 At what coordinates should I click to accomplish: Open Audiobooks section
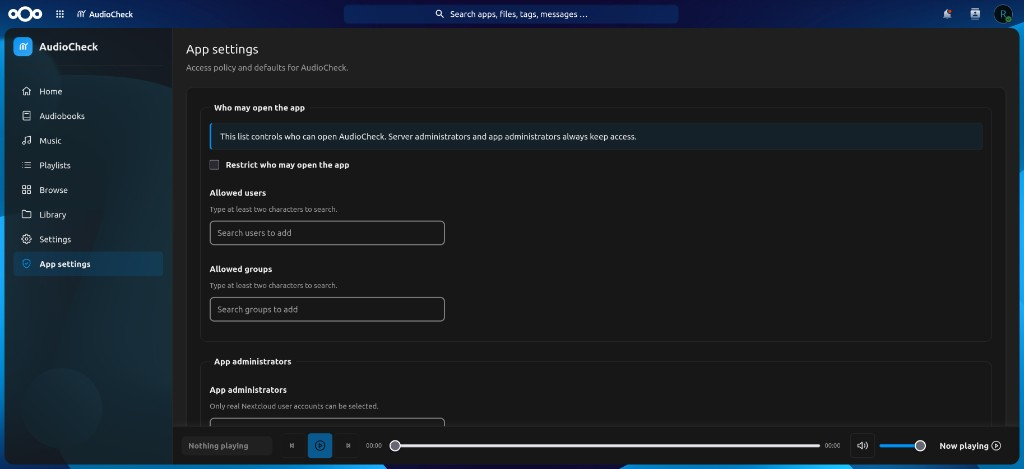pyautogui.click(x=88, y=116)
